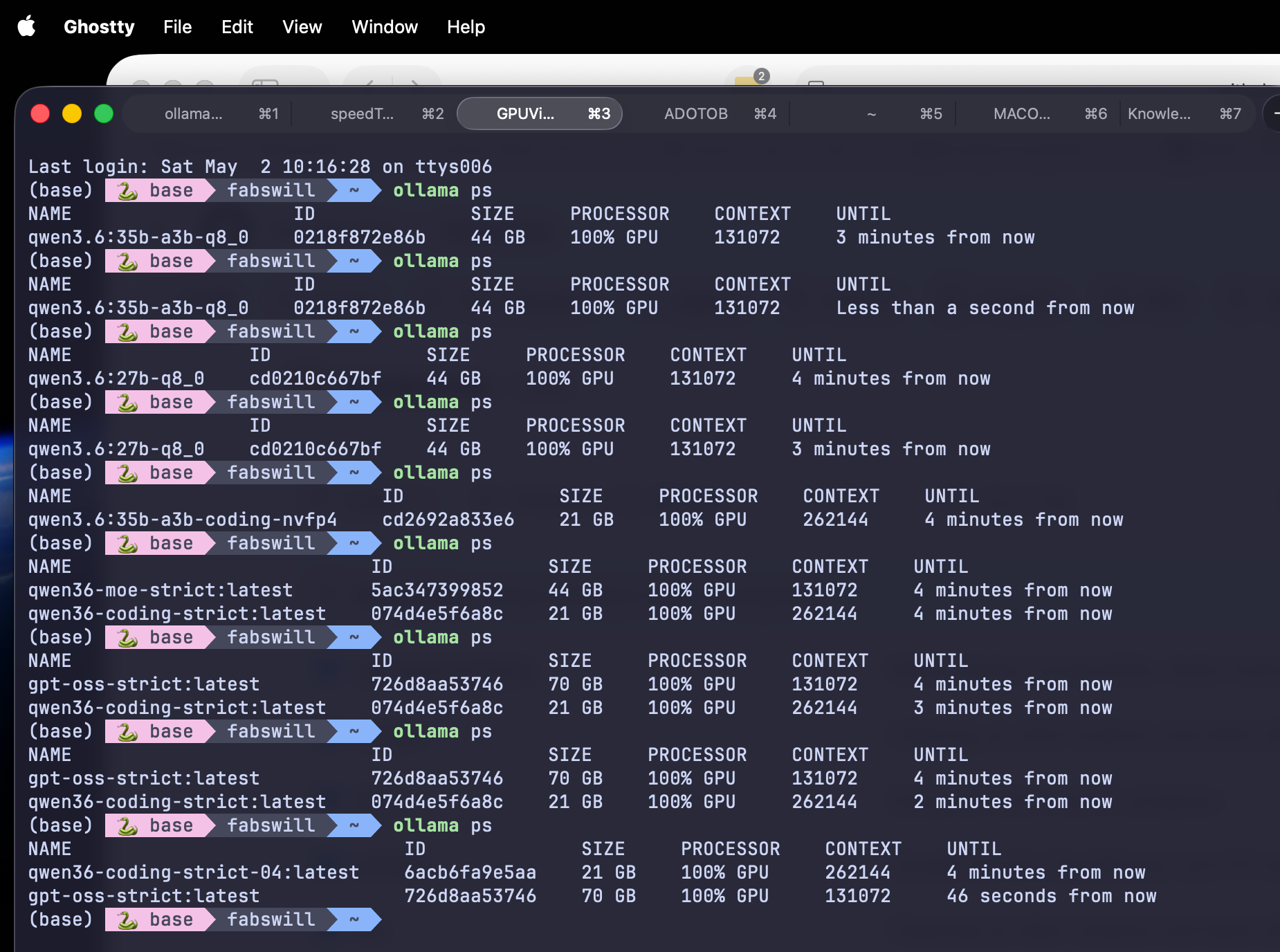This screenshot has height=952, width=1280.
Task: Click first qwen3.6:27b-q8_0 model name
Action: click(116, 378)
